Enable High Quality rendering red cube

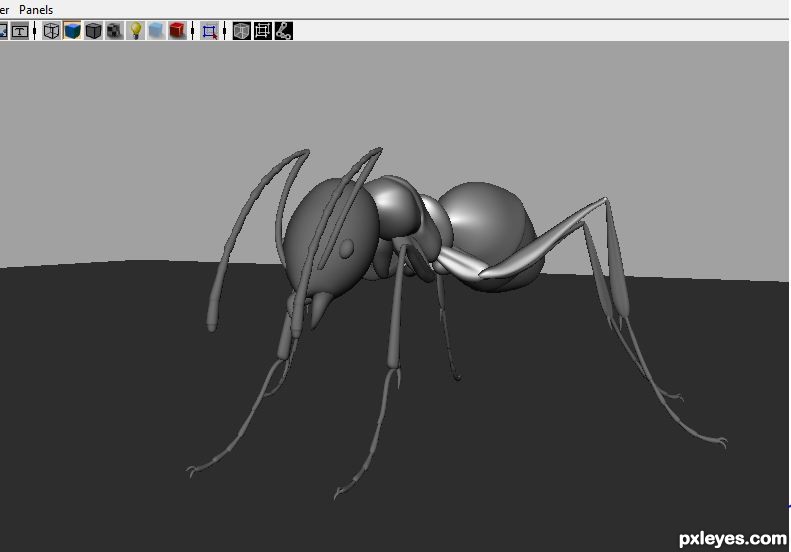(178, 31)
